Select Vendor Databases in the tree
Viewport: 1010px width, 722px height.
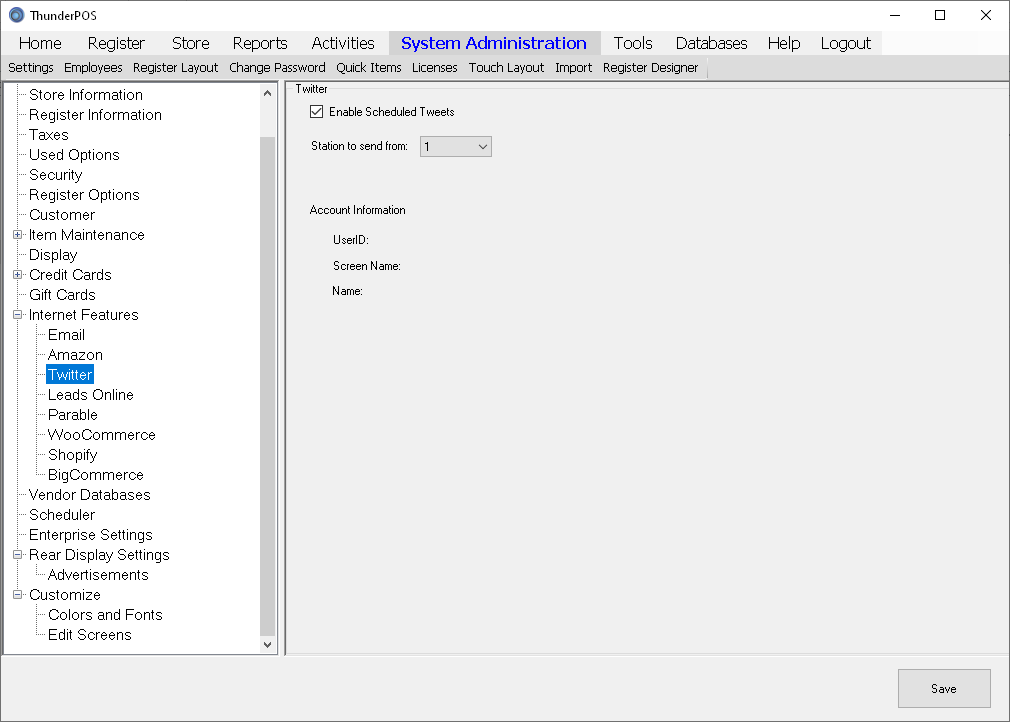(x=90, y=494)
